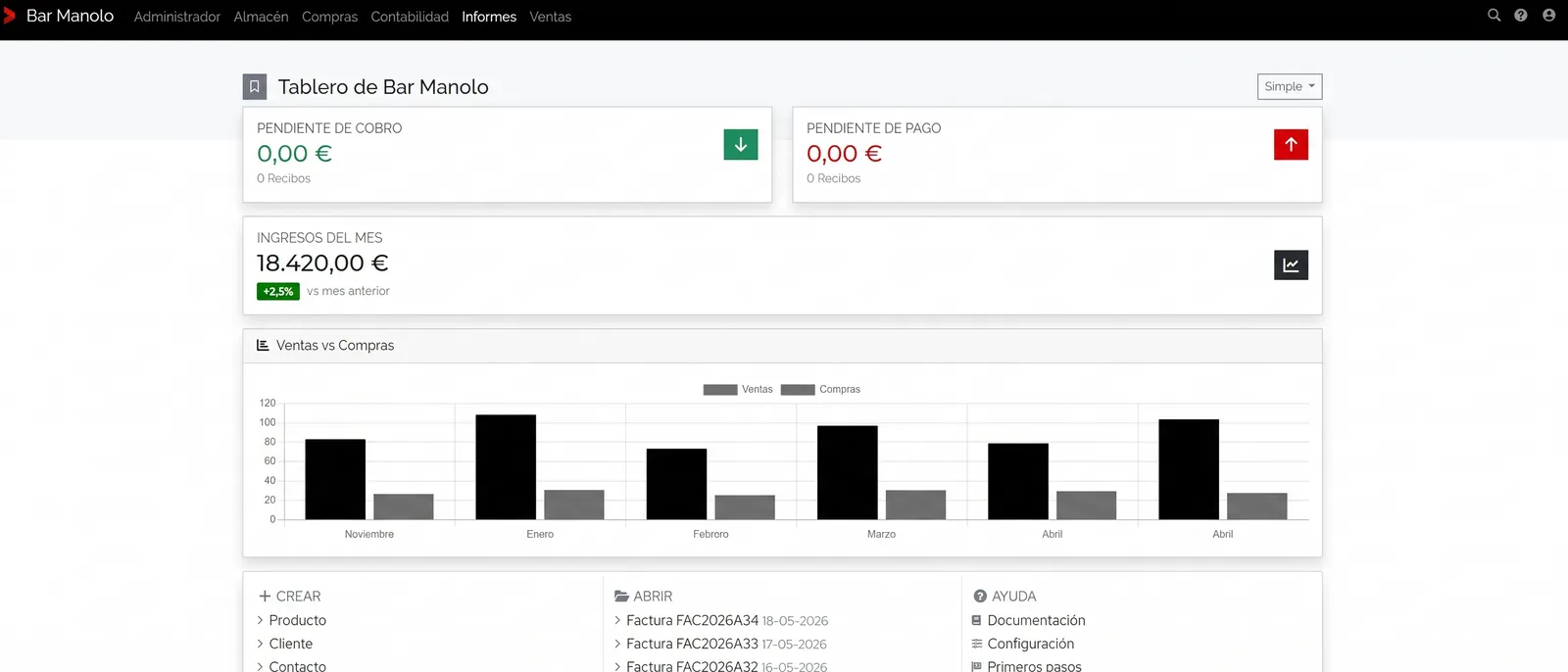Click the bookmark icon beside Tablero title
1568x672 pixels.
(x=255, y=86)
